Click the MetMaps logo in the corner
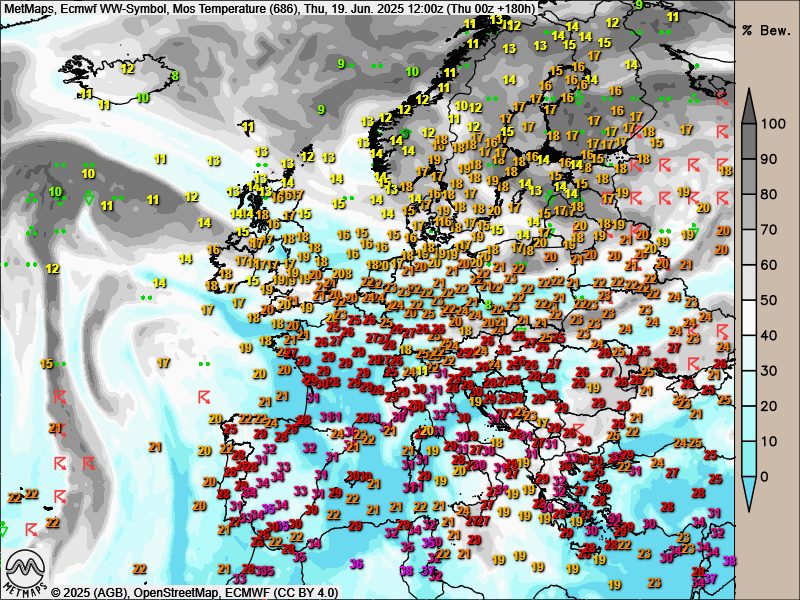 pyautogui.click(x=26, y=572)
